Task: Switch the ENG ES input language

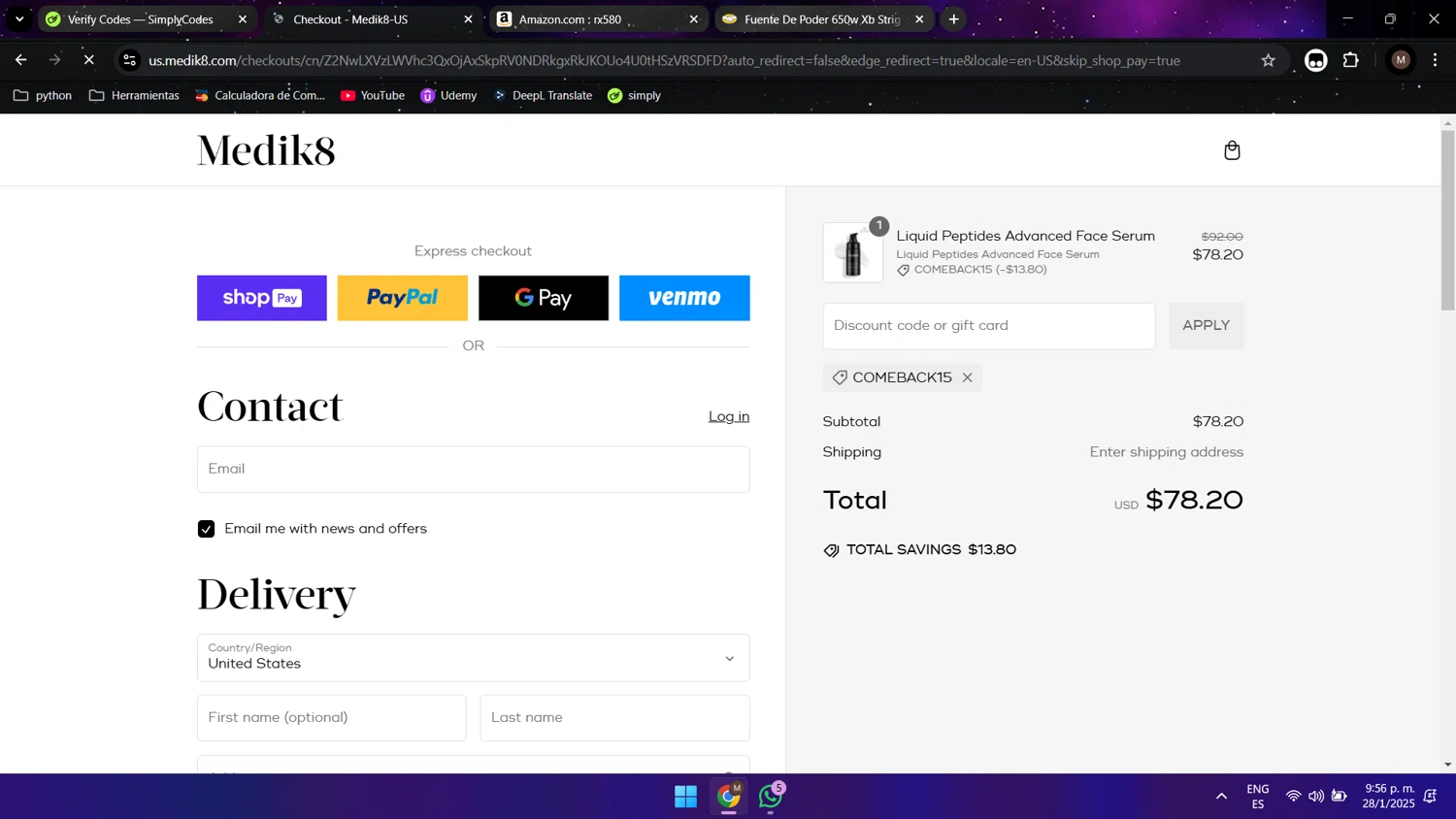Action: point(1258,797)
